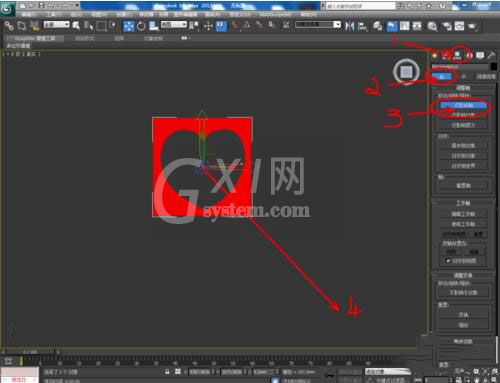The height and width of the screenshot is (383, 500).
Task: Collapse the Adjust Transform rollout
Action: point(463,275)
